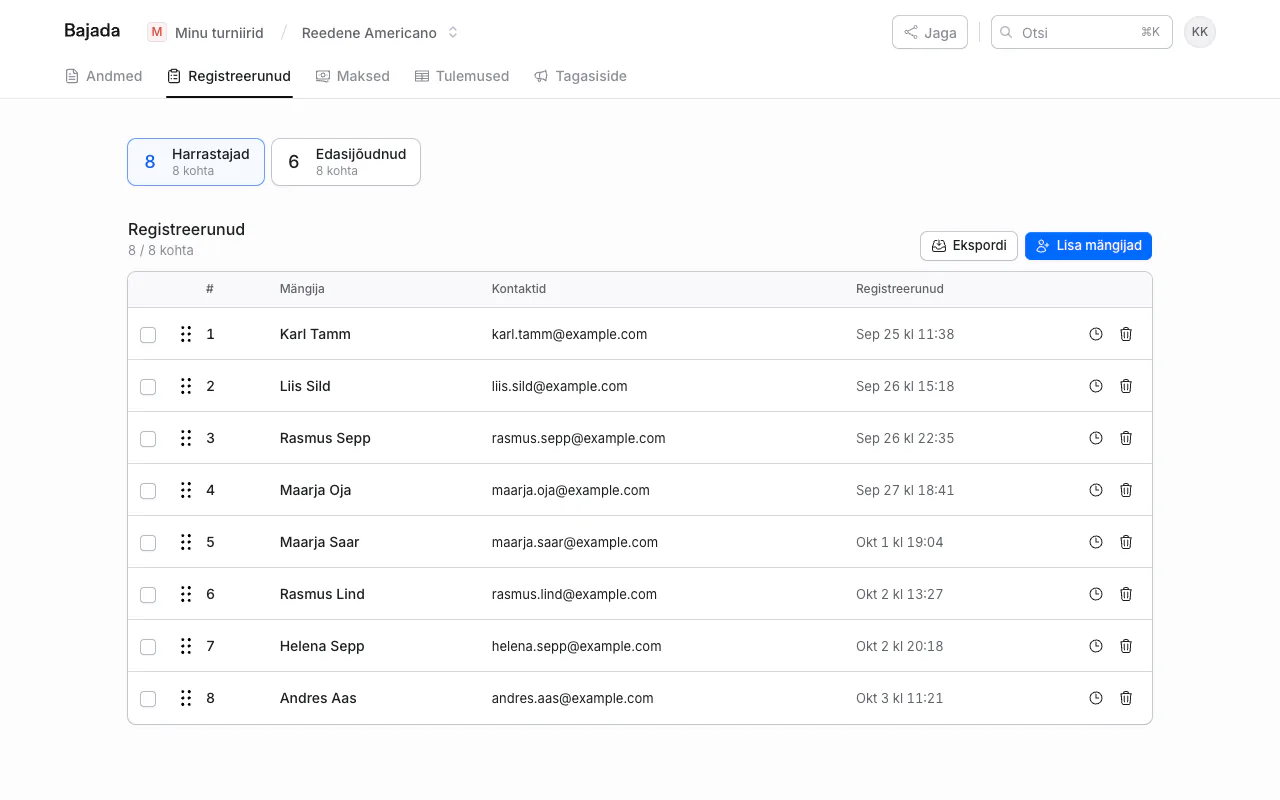Go to the Tulemused tab

[462, 76]
